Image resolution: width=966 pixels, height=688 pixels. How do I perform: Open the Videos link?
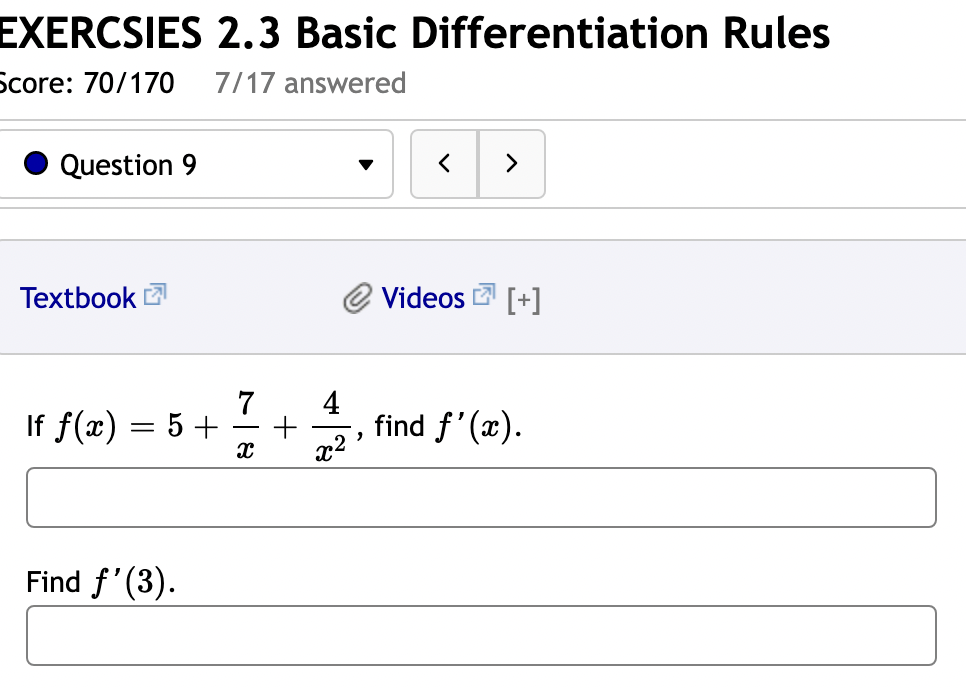coord(423,297)
